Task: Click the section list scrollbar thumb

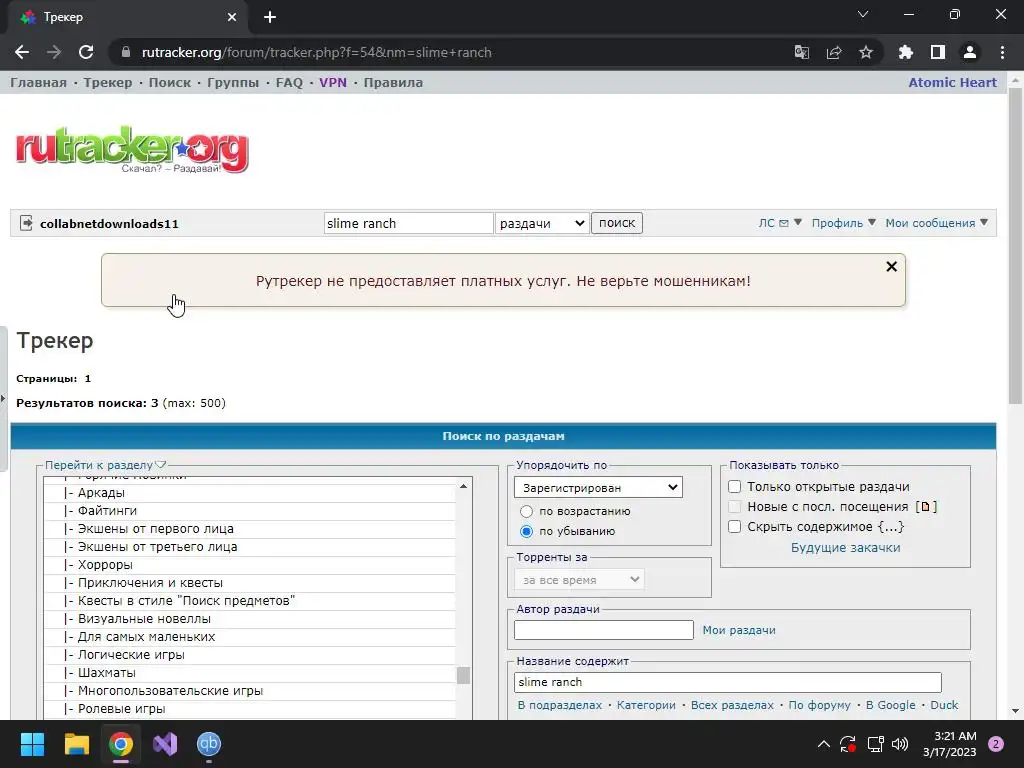Action: coord(463,675)
